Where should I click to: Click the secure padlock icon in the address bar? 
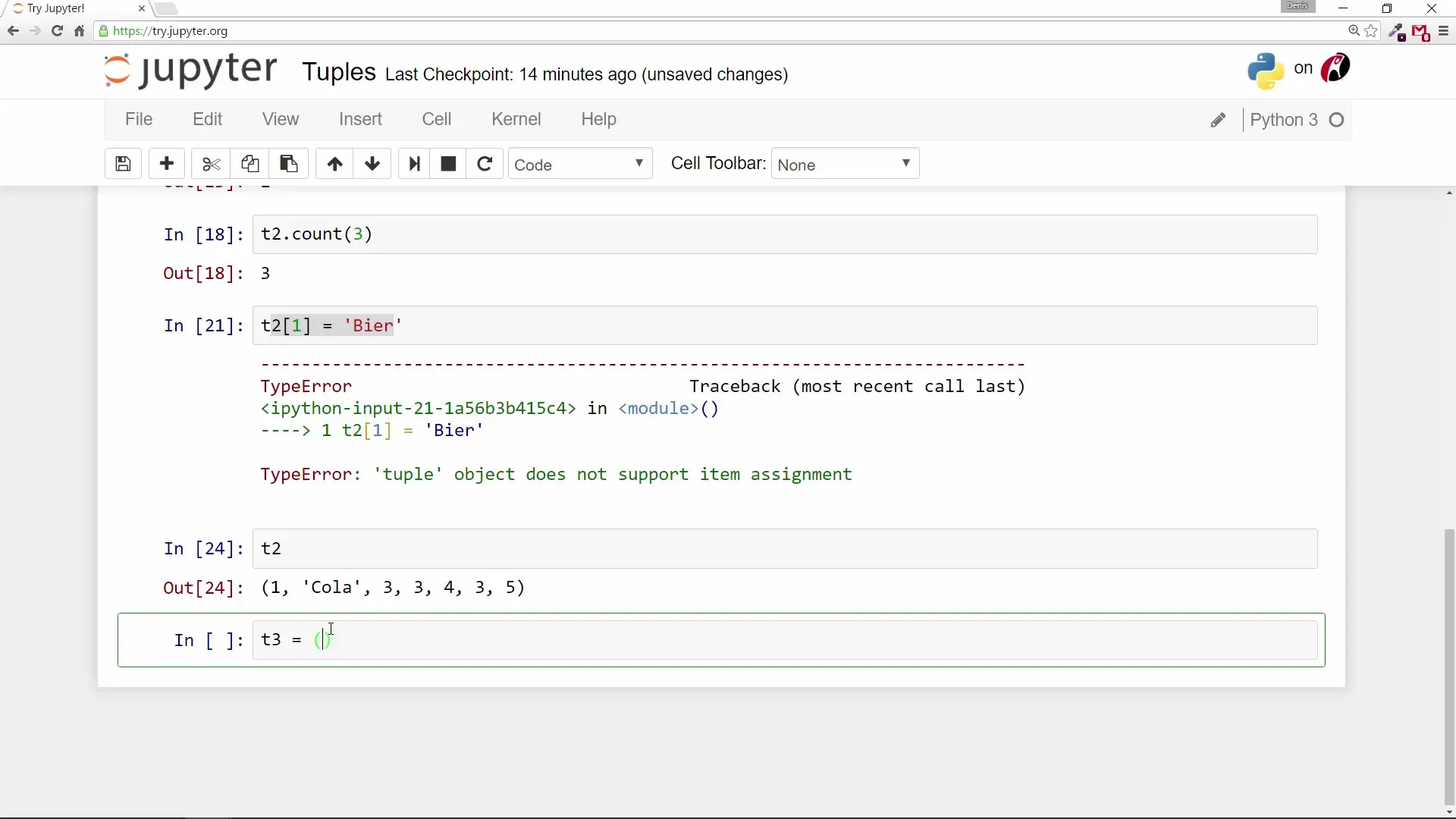point(104,31)
